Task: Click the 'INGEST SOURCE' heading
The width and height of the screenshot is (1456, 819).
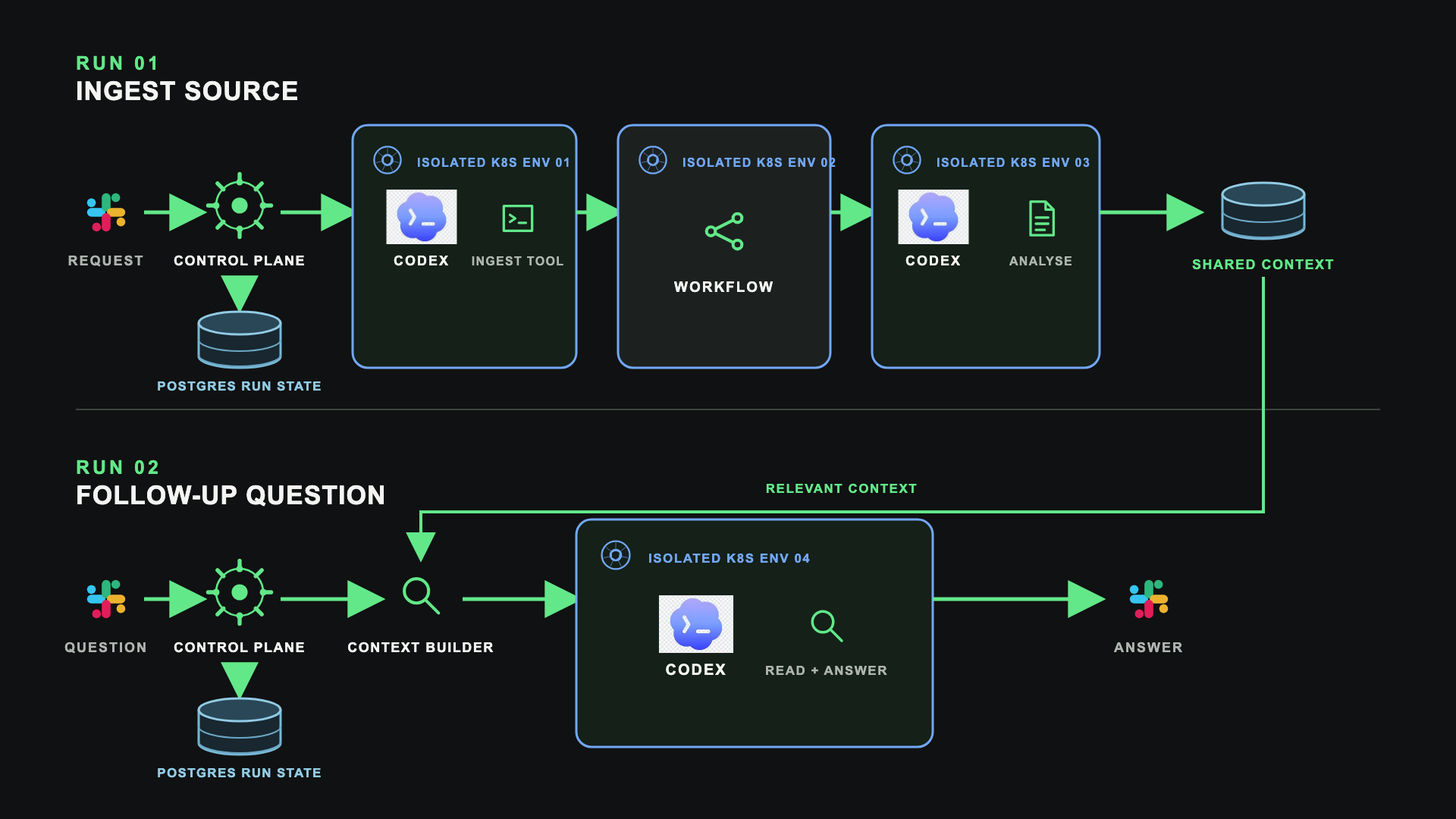Action: (x=187, y=91)
